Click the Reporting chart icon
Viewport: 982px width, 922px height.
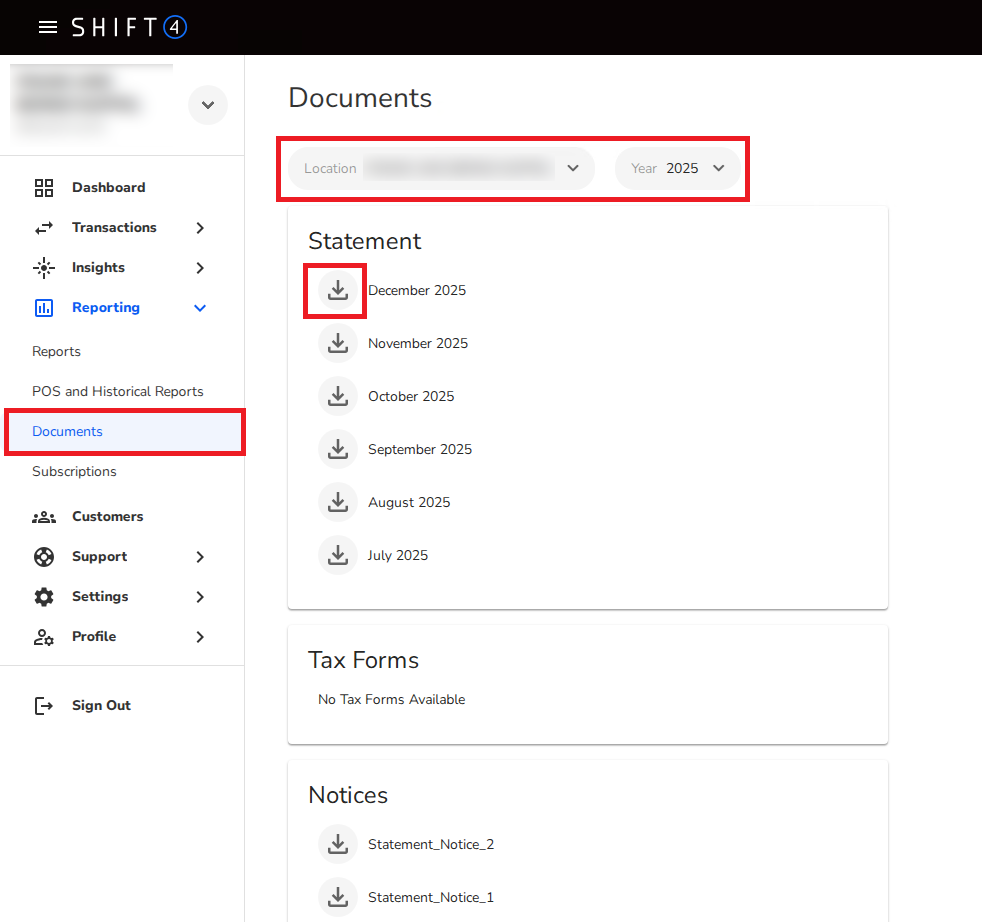[x=44, y=308]
